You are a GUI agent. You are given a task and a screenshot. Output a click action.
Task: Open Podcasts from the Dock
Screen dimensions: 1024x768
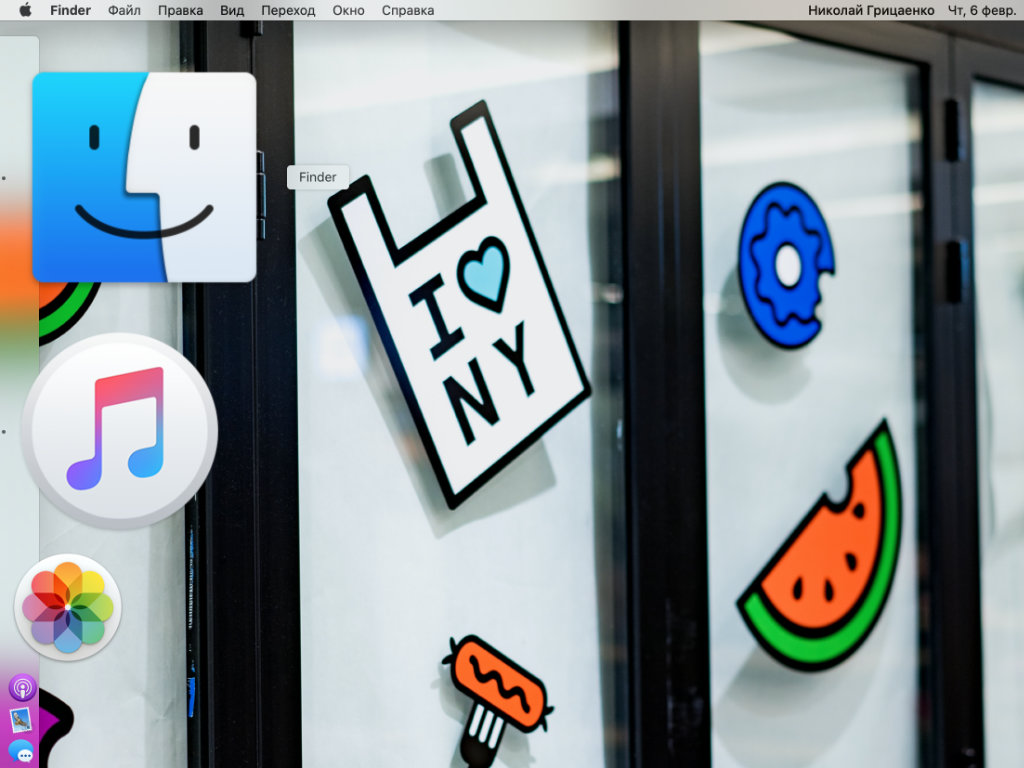pyautogui.click(x=22, y=688)
